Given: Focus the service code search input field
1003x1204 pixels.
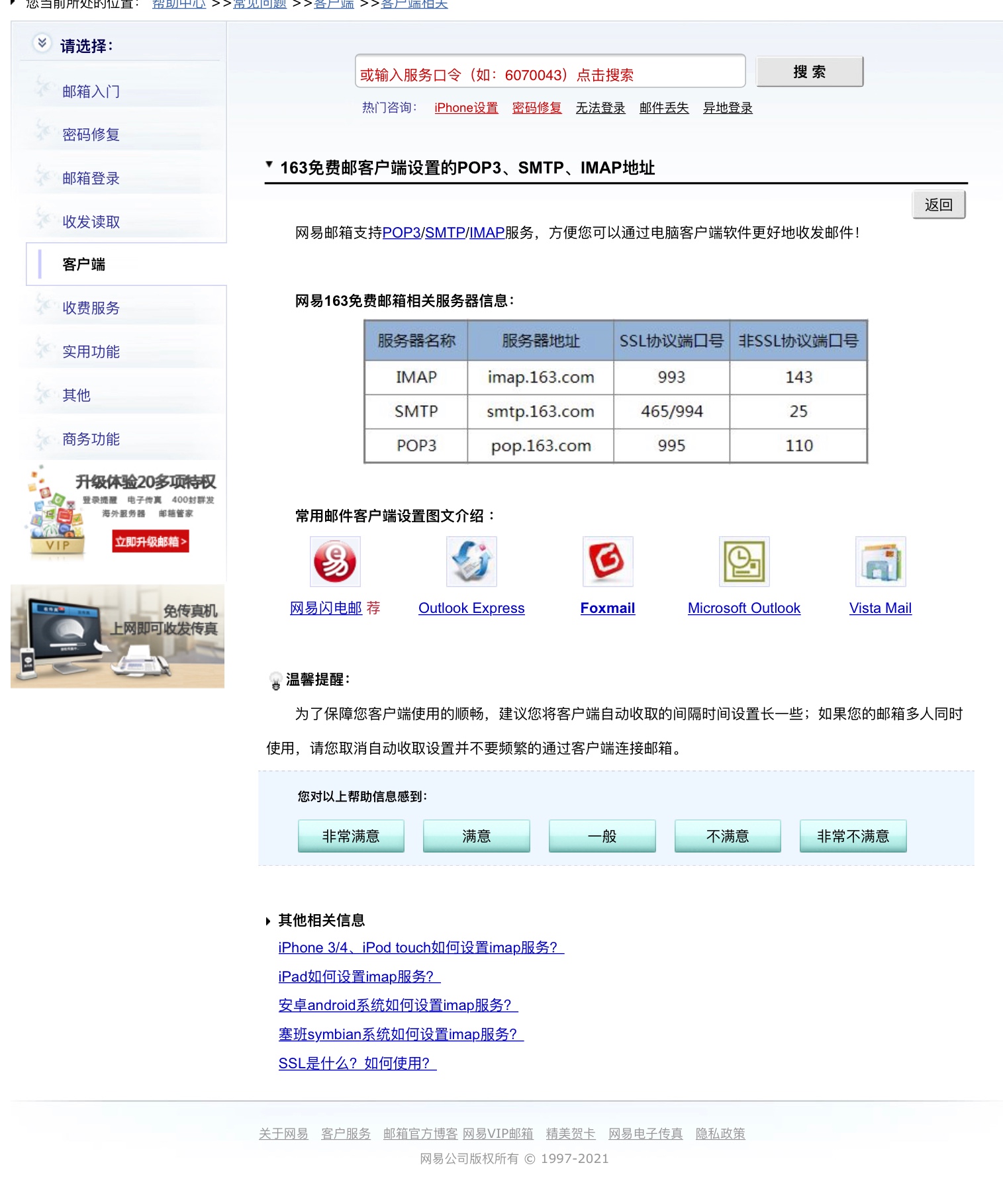Looking at the screenshot, I should point(549,72).
